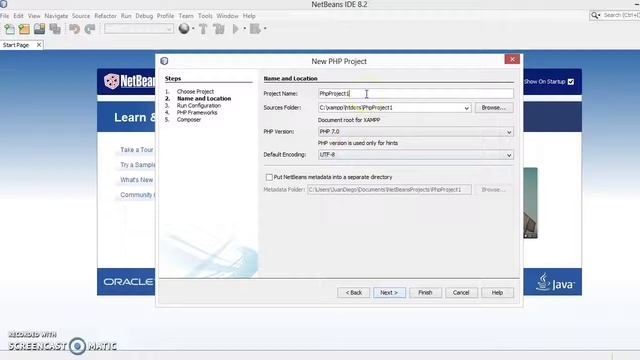Click the dialog Help button
This screenshot has height=360, width=640.
(x=497, y=293)
